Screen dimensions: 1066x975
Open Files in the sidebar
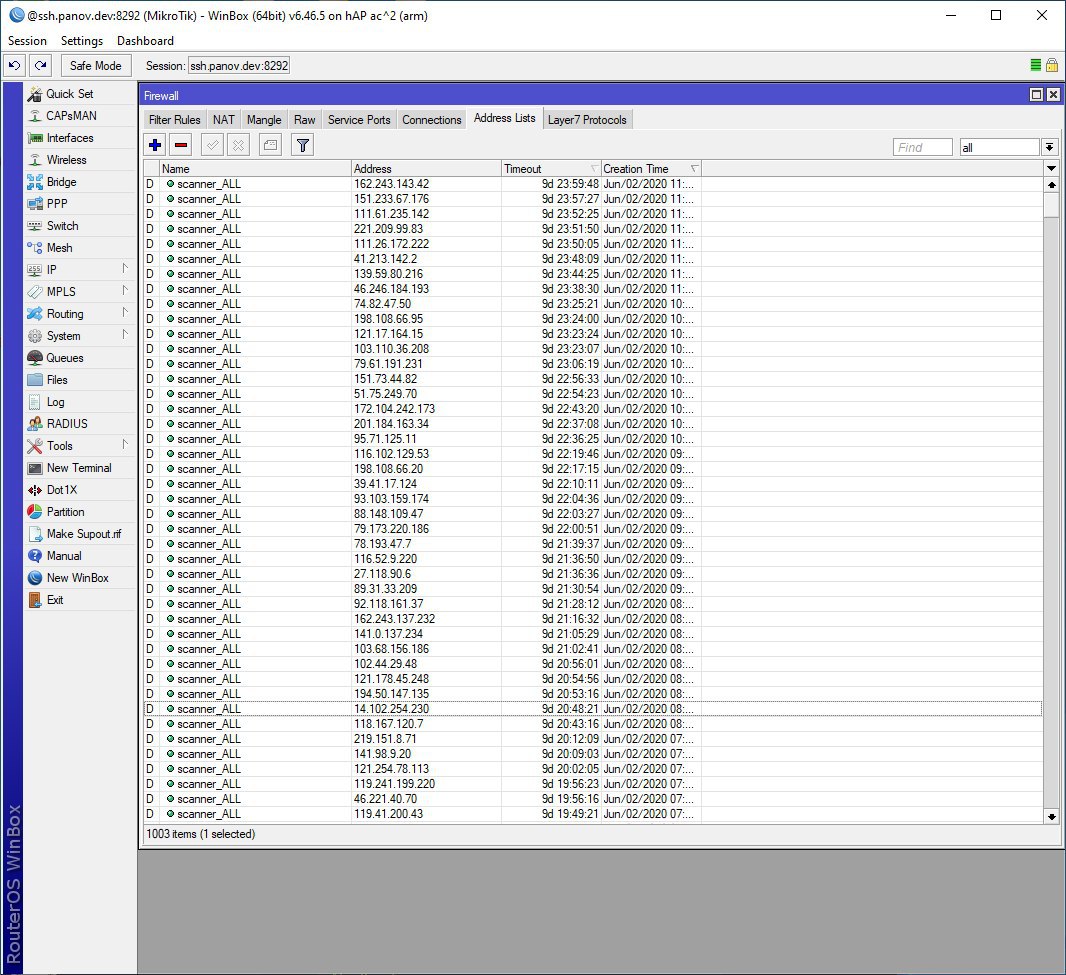click(x=80, y=379)
